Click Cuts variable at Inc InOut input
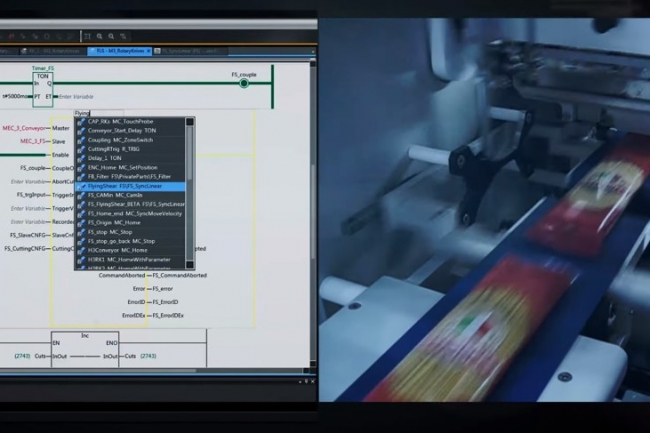 [x=40, y=356]
